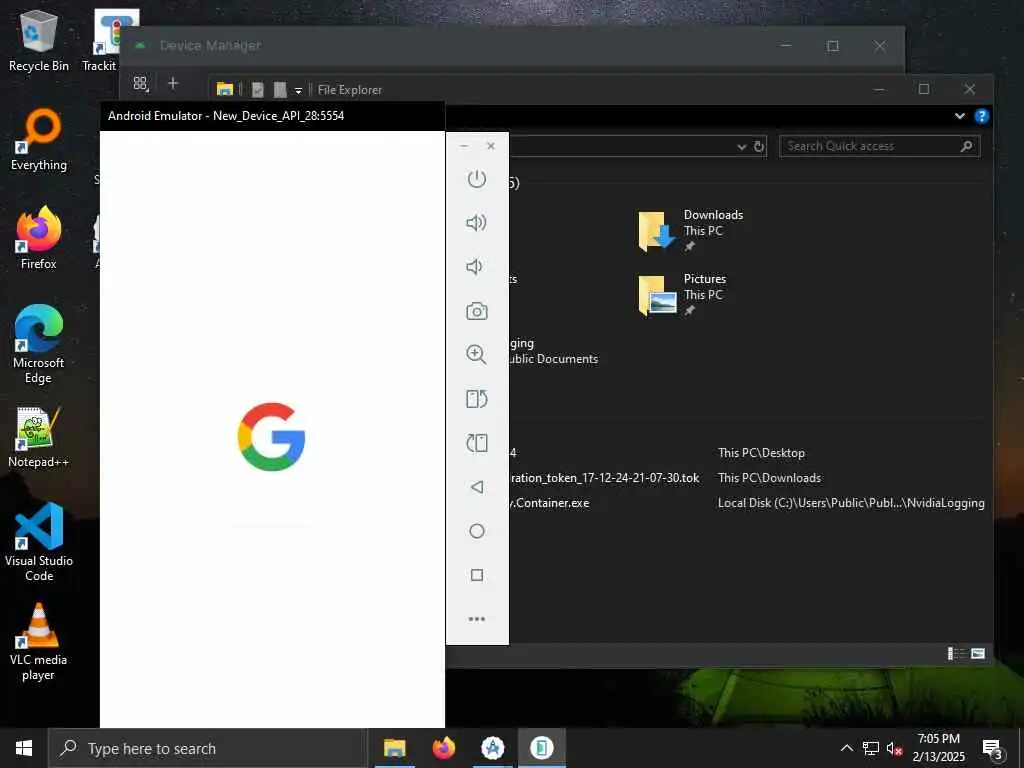The width and height of the screenshot is (1024, 768).
Task: Activate the emulator zoom magnifier icon
Action: tap(477, 355)
